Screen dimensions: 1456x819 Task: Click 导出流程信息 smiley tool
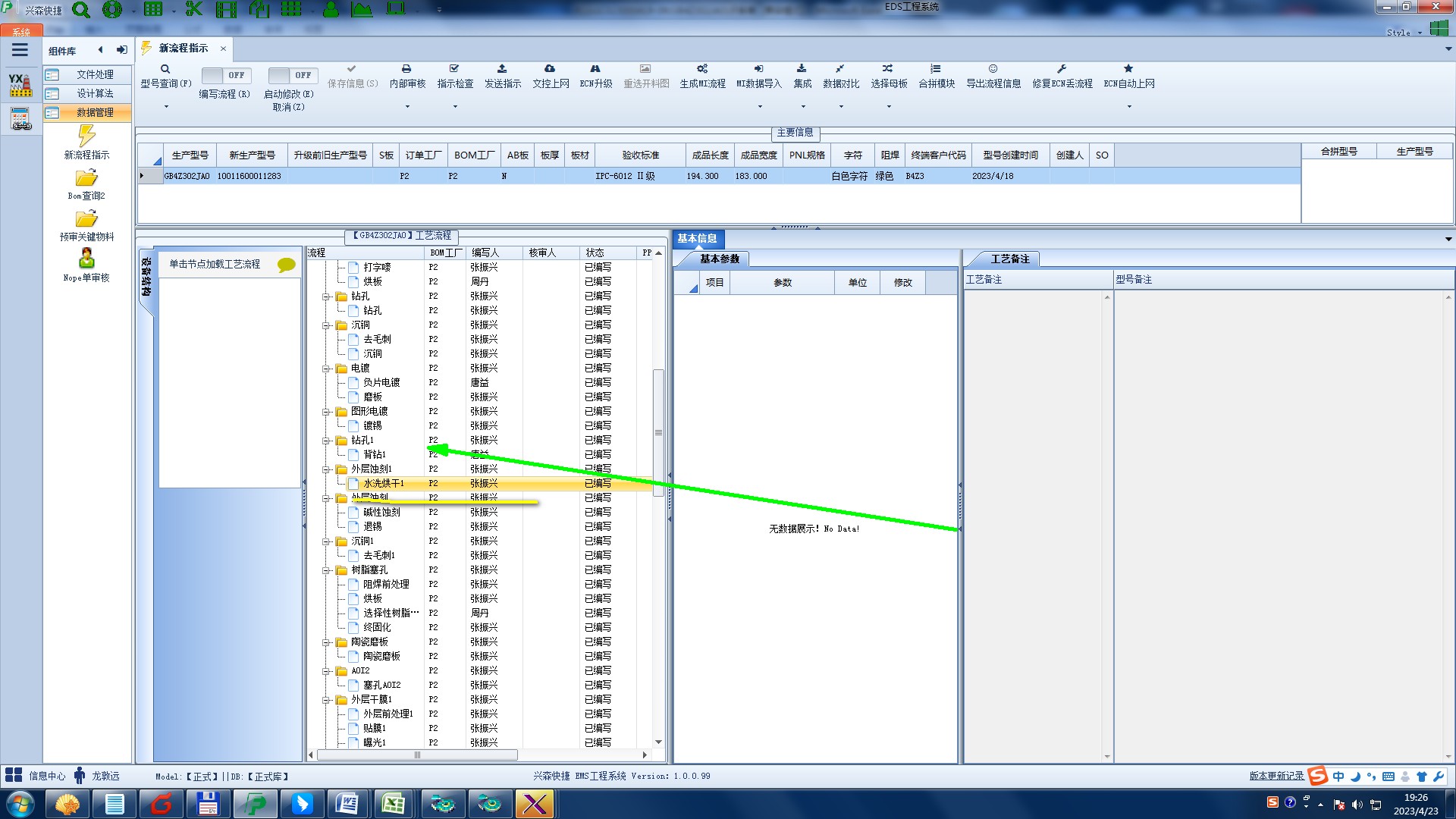pyautogui.click(x=993, y=76)
